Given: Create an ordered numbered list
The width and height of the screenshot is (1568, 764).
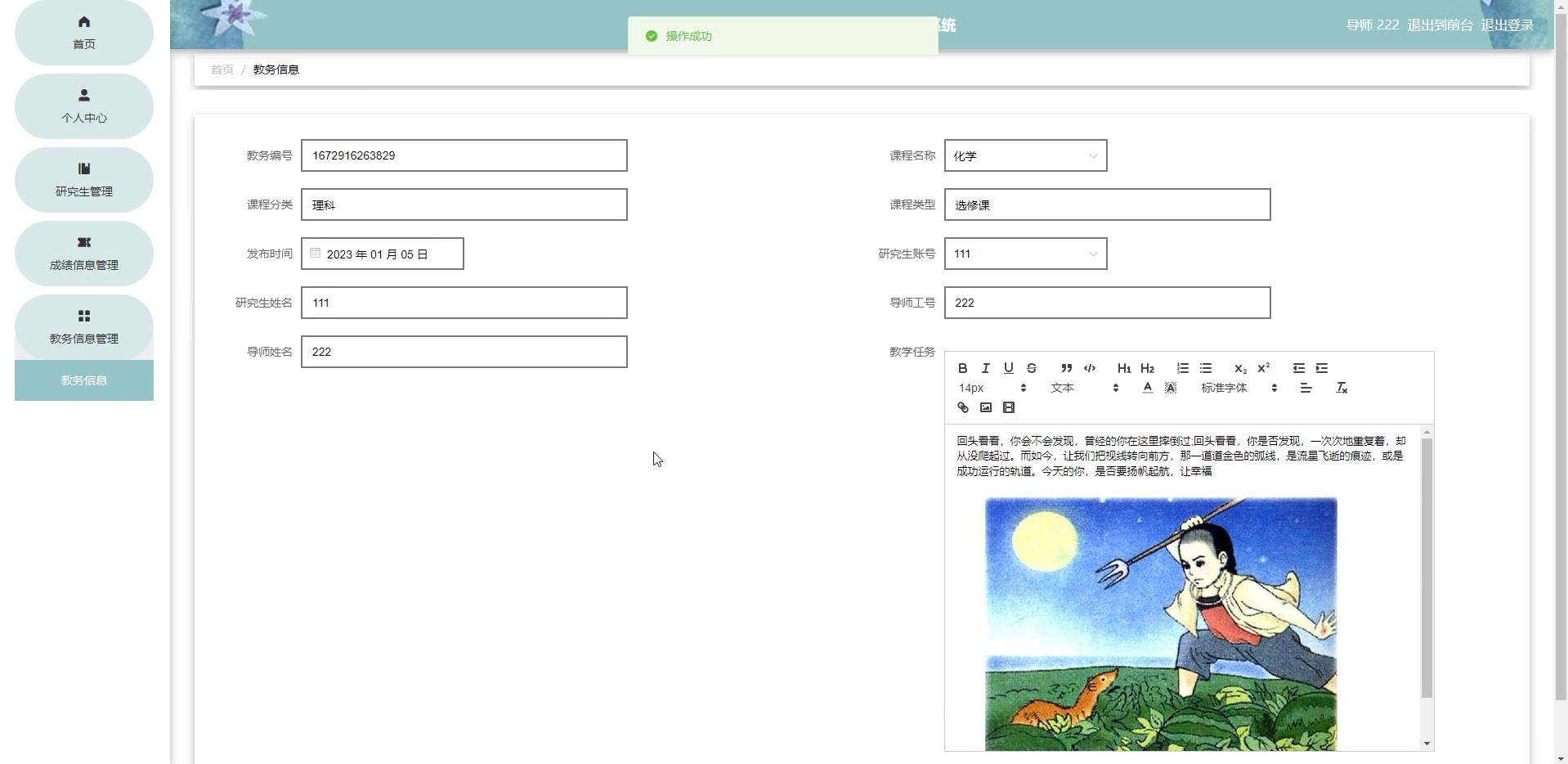Looking at the screenshot, I should 1183,368.
